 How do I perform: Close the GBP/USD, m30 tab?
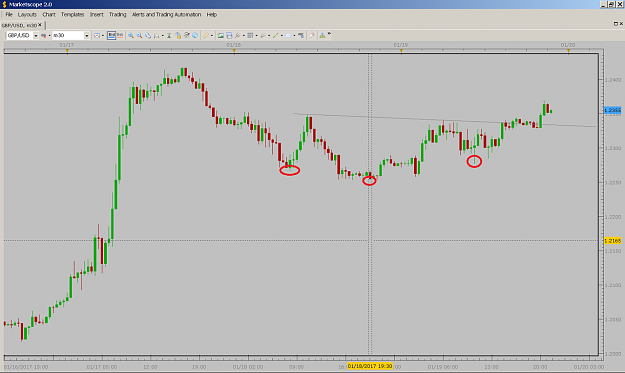[40, 25]
